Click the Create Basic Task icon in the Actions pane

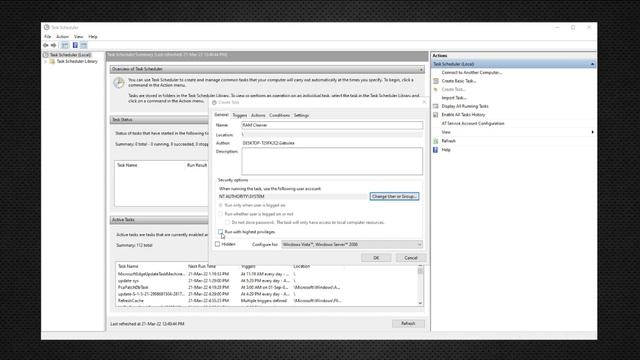436,81
